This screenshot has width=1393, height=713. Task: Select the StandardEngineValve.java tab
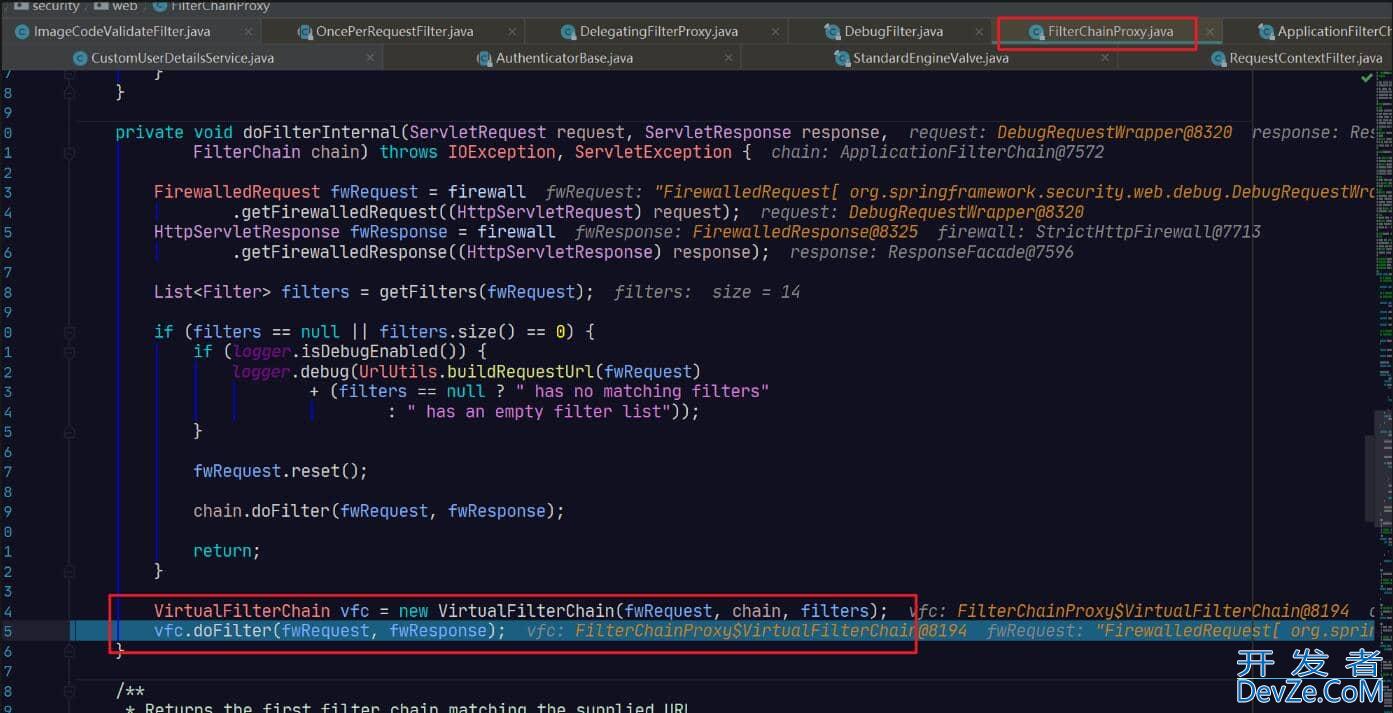pyautogui.click(x=930, y=58)
